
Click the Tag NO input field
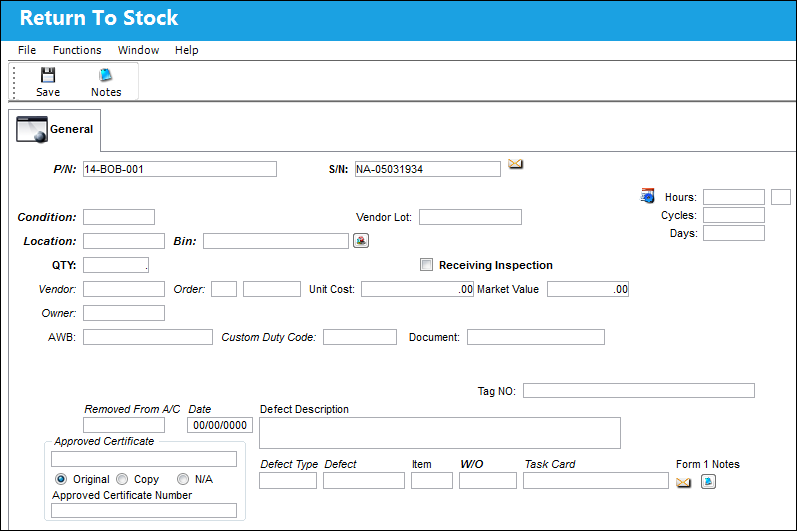(x=639, y=391)
